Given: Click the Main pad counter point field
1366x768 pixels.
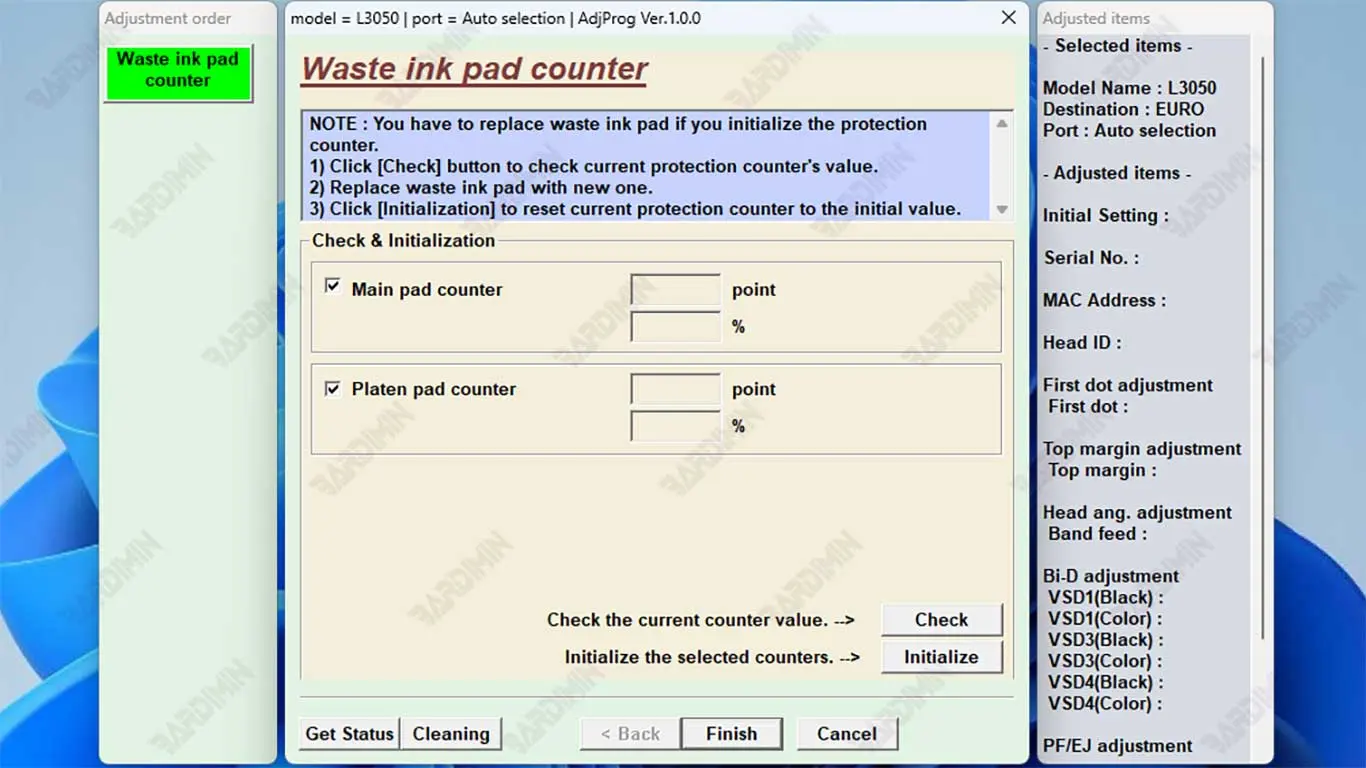Looking at the screenshot, I should point(675,290).
